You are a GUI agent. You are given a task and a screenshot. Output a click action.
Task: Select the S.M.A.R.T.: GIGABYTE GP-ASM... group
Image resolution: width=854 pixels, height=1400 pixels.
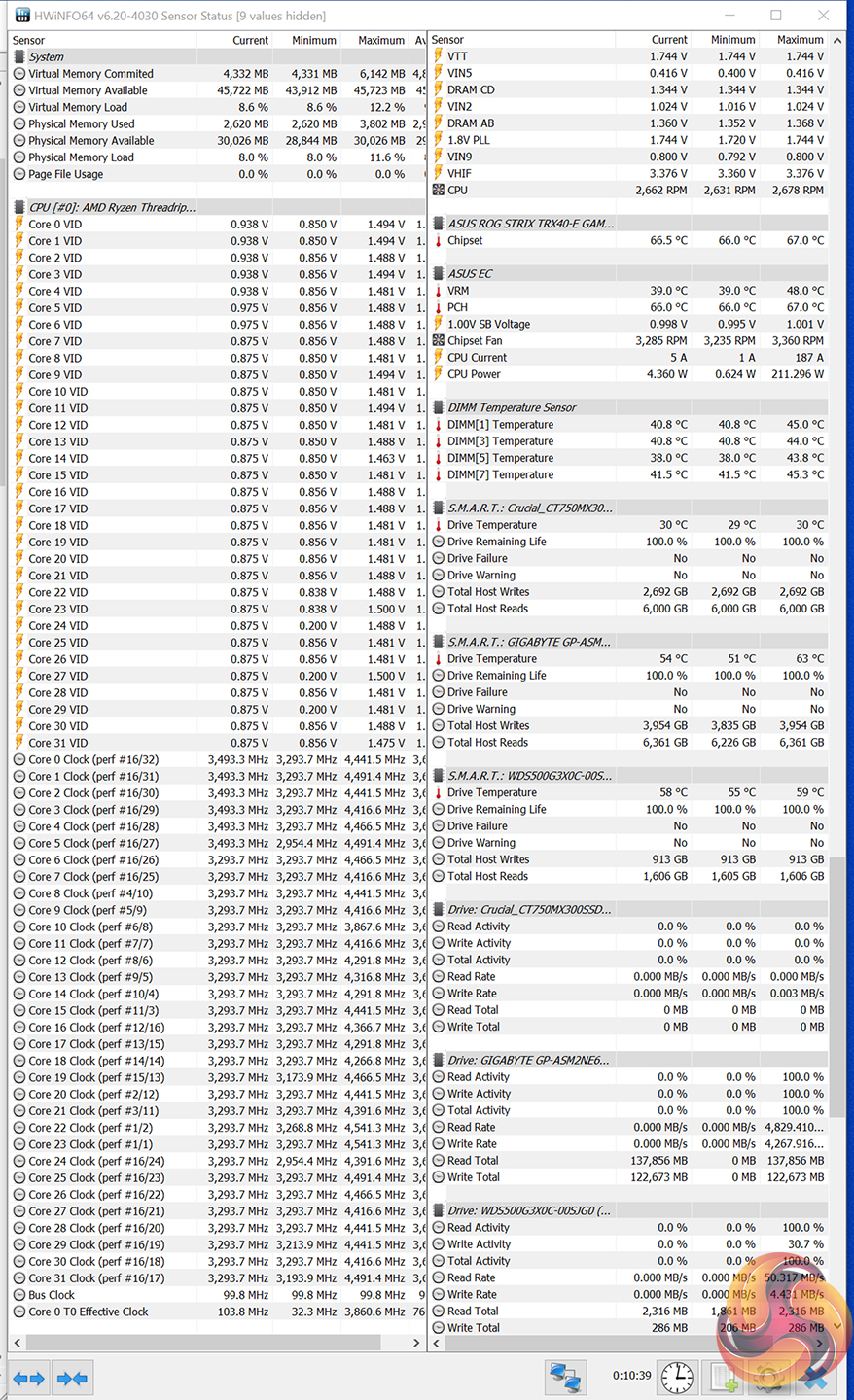(x=628, y=642)
